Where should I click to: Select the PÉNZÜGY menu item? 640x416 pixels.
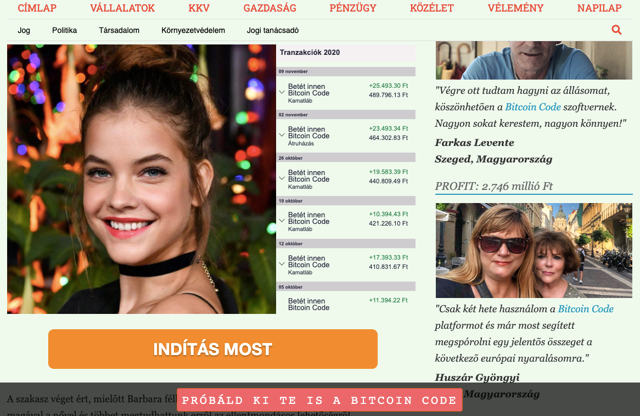click(353, 8)
